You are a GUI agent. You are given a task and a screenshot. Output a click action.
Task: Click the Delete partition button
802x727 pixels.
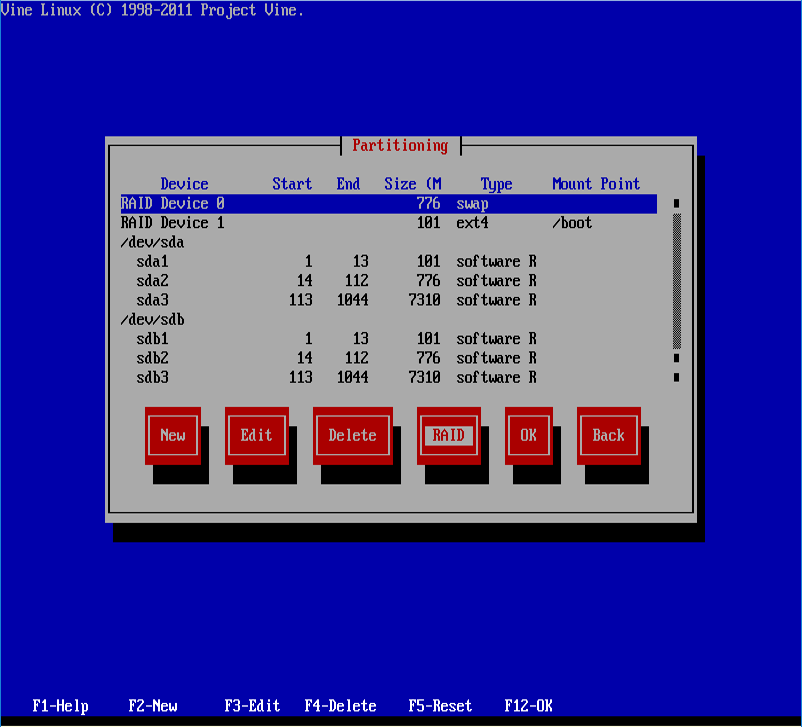click(x=352, y=435)
